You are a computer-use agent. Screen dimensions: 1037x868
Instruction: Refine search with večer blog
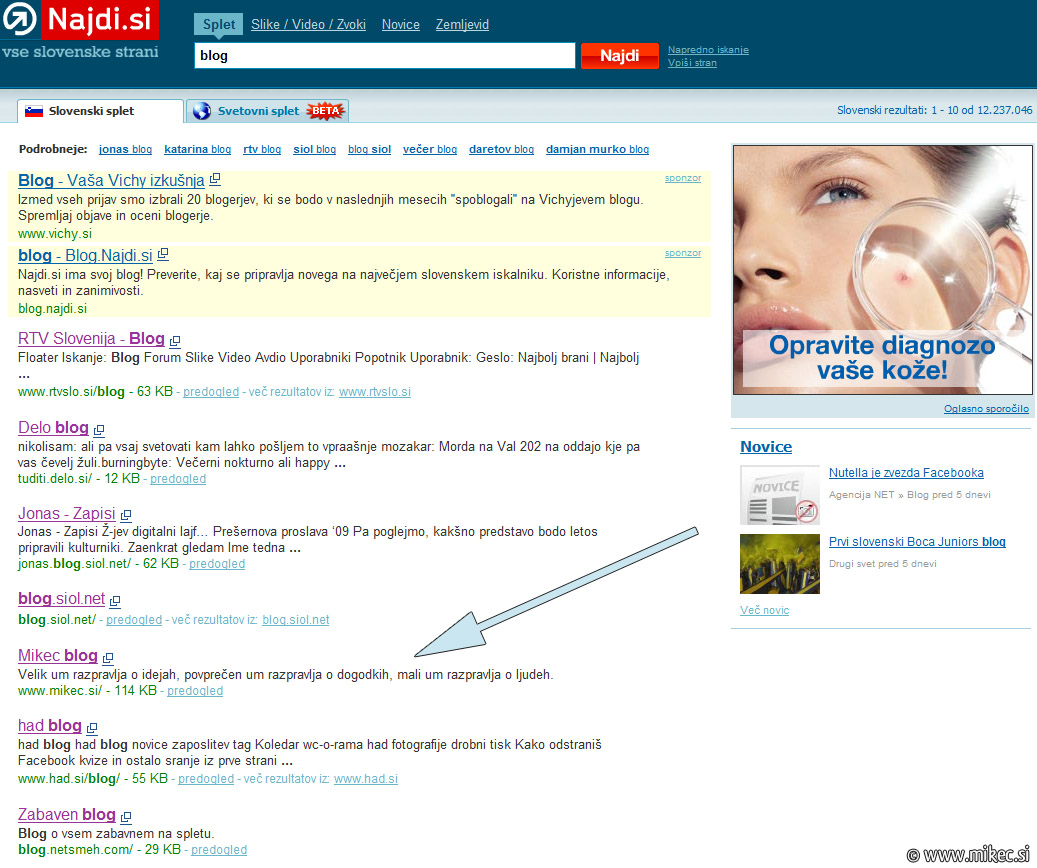430,150
